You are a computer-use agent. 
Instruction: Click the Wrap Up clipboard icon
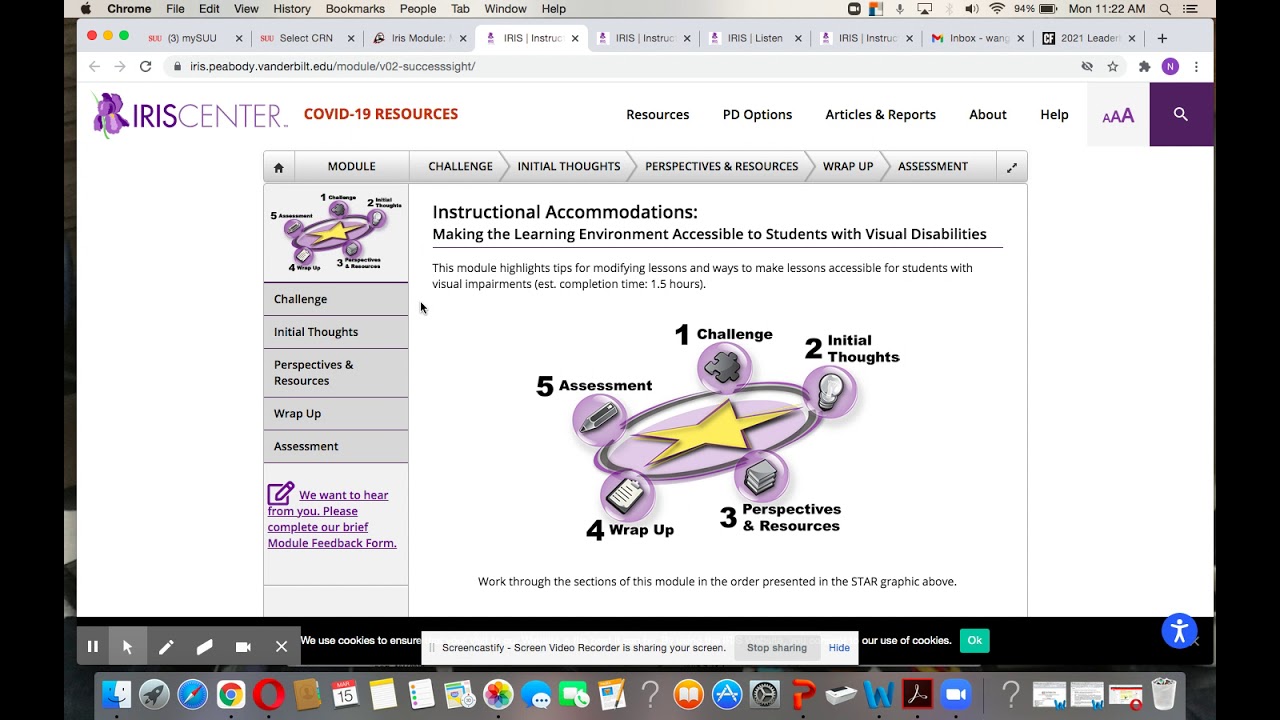tap(627, 494)
